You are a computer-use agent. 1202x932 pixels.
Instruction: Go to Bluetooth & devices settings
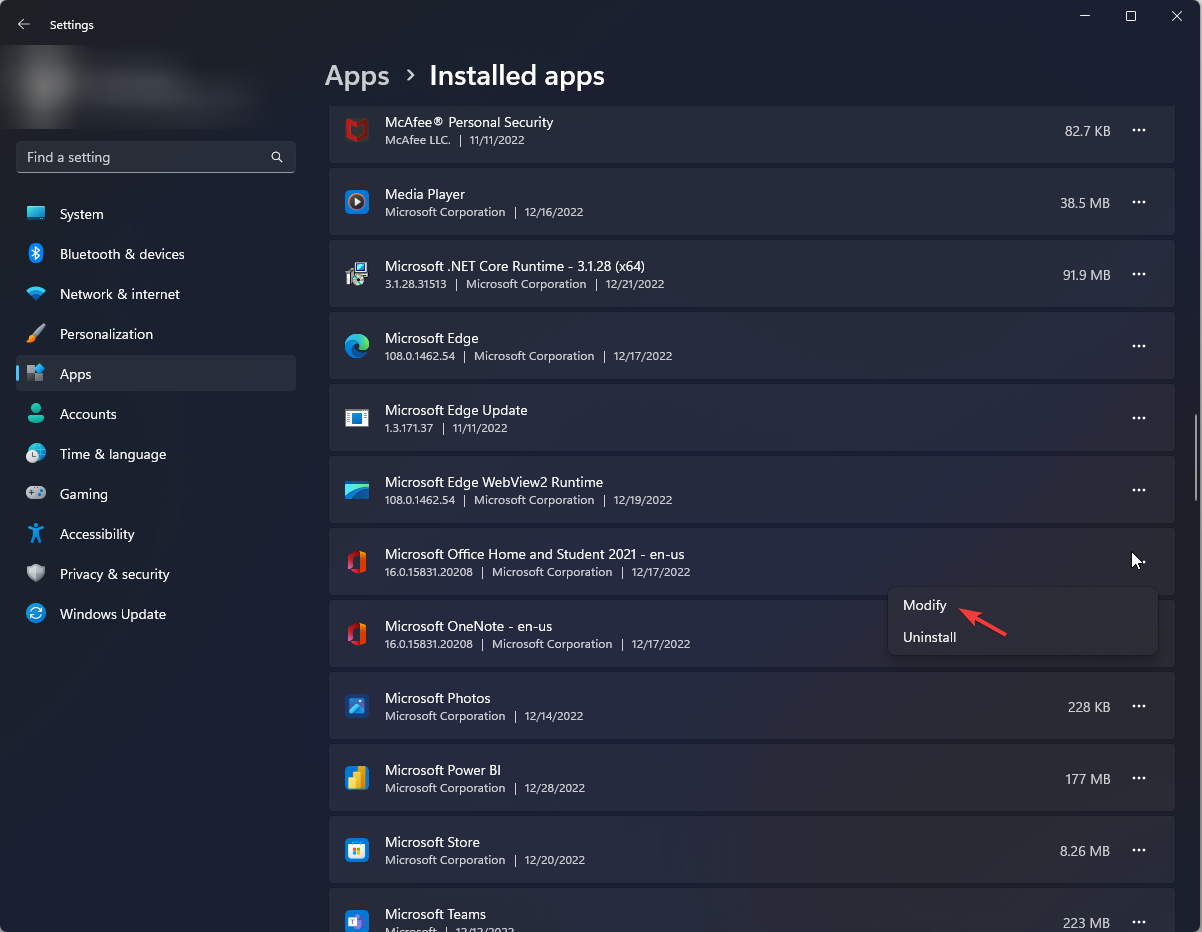coord(156,254)
